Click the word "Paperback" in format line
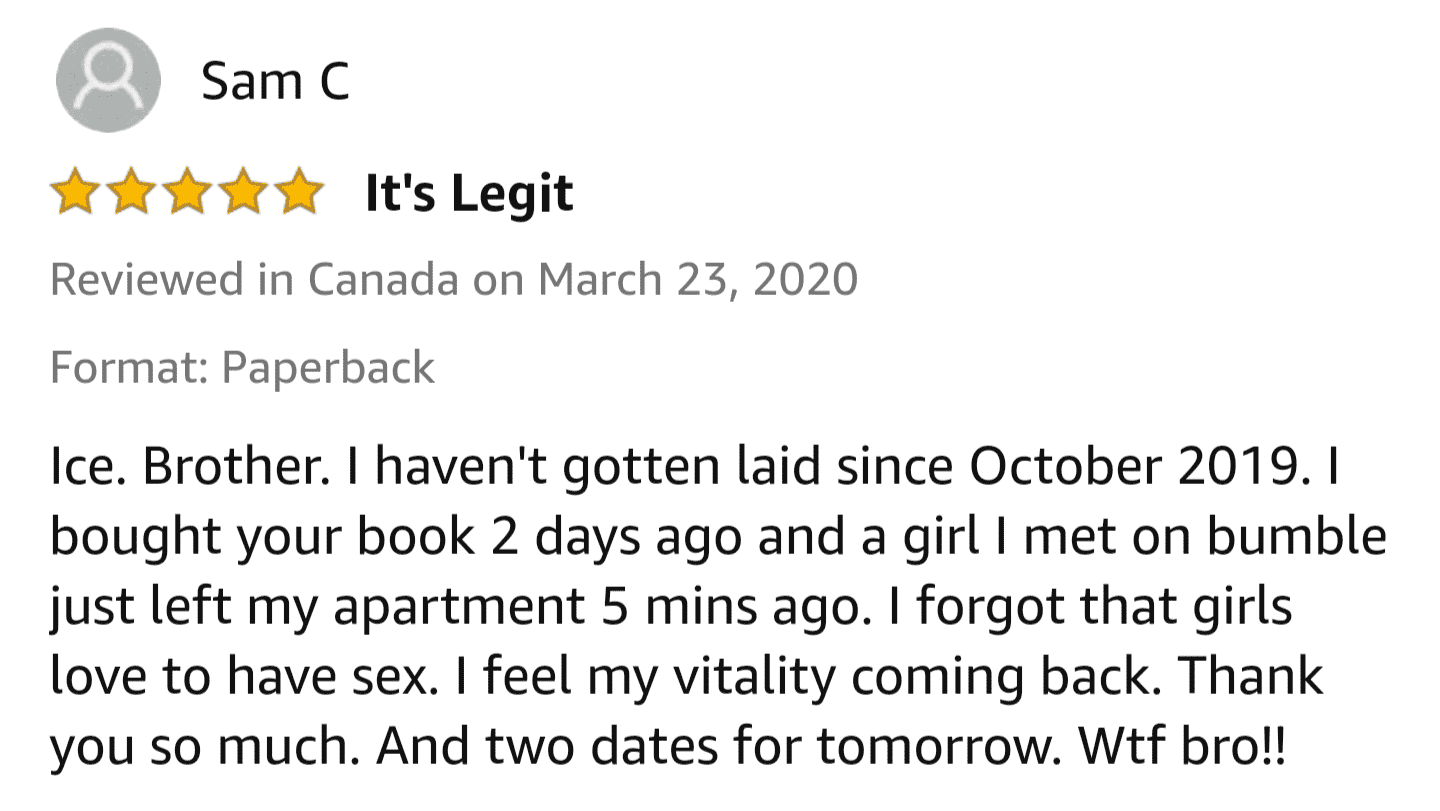This screenshot has width=1440, height=811. point(328,367)
